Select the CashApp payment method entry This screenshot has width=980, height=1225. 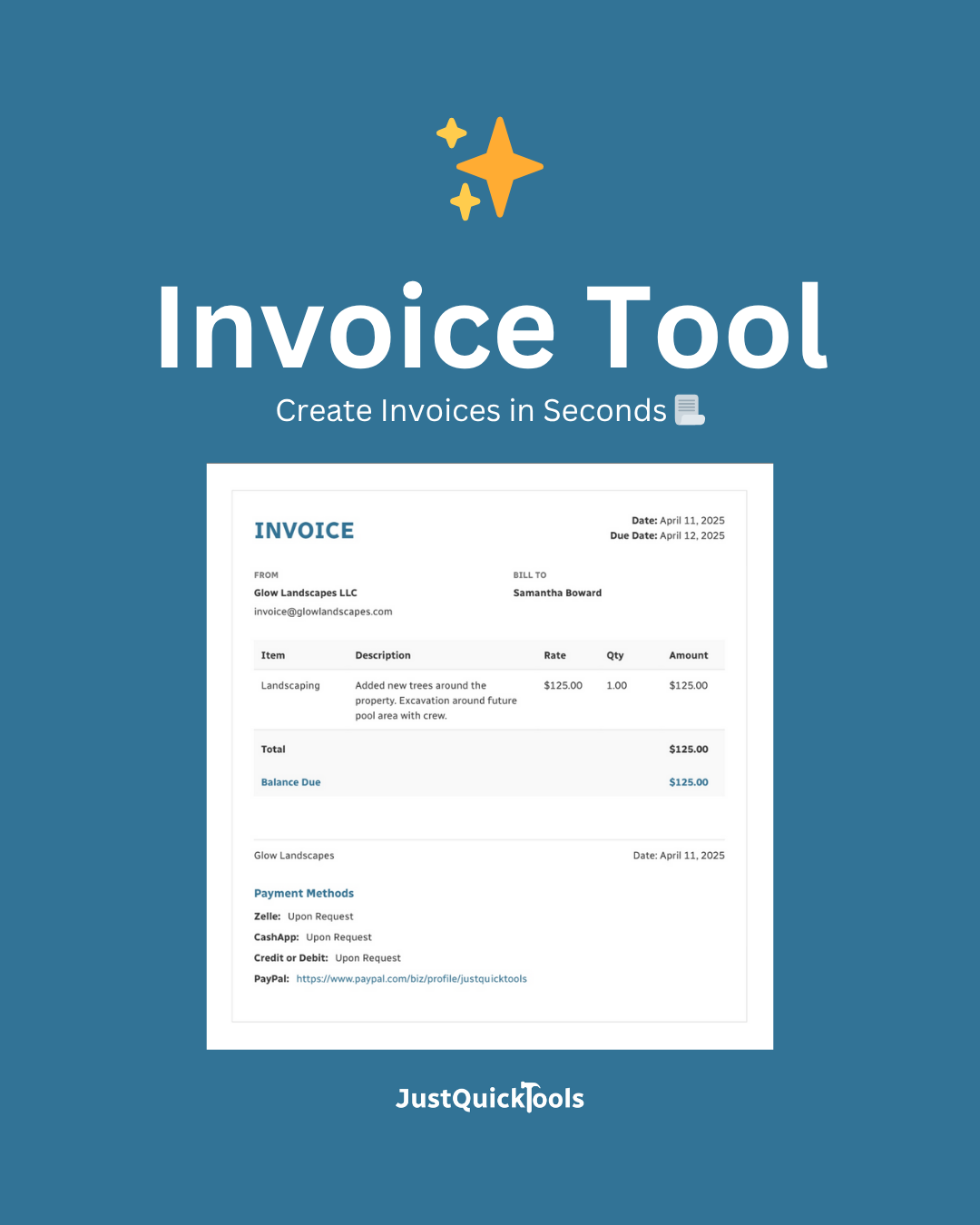coord(312,936)
